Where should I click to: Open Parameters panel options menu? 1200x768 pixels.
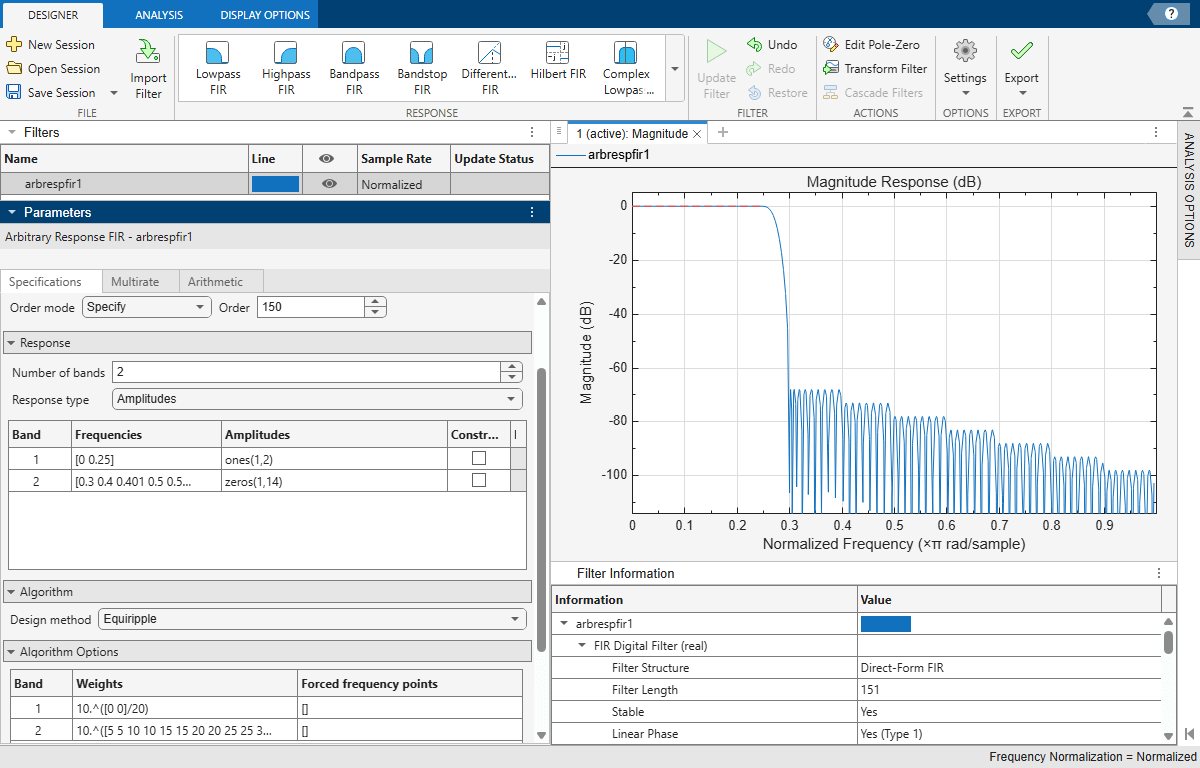pos(533,212)
